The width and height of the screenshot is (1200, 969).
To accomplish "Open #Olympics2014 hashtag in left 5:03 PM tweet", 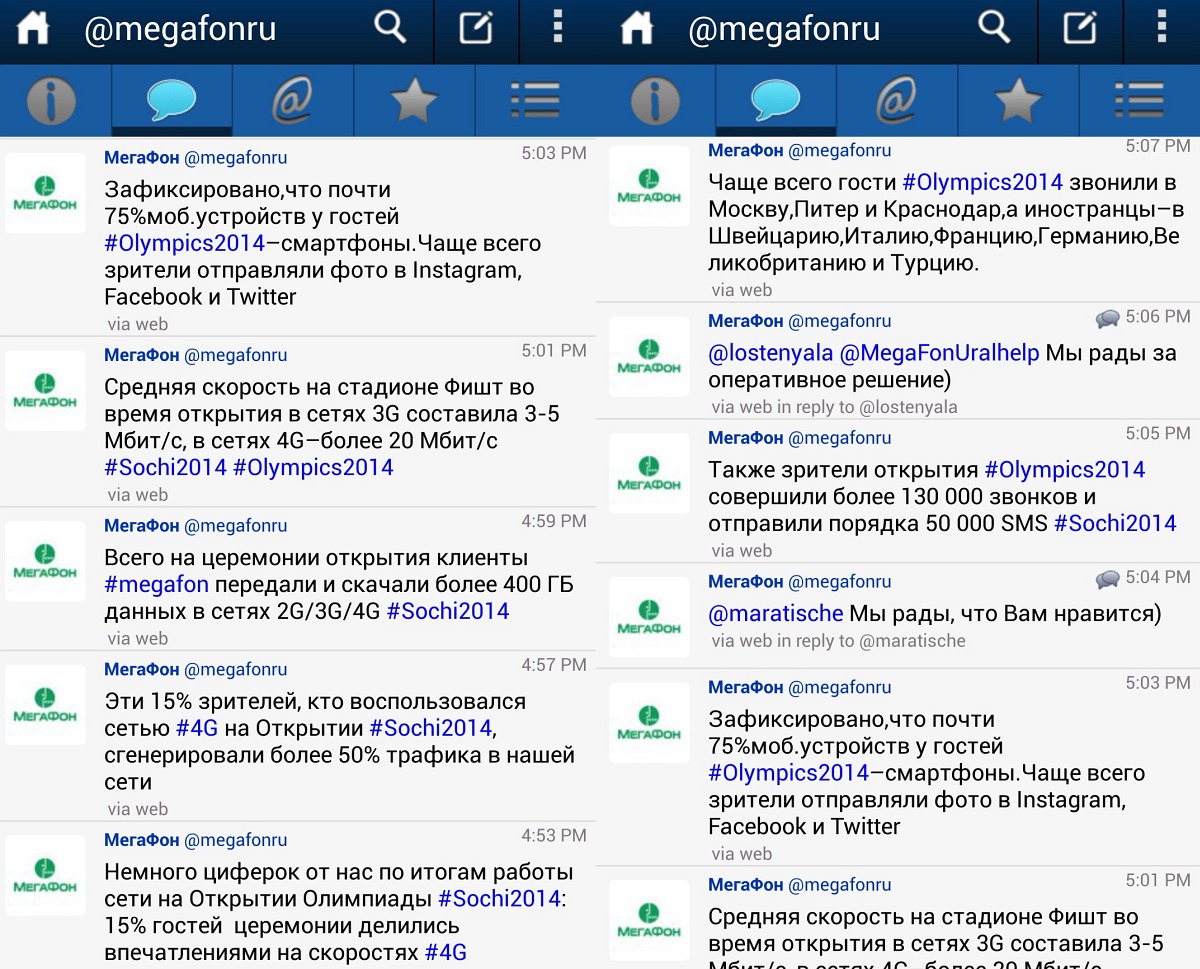I will click(x=185, y=243).
